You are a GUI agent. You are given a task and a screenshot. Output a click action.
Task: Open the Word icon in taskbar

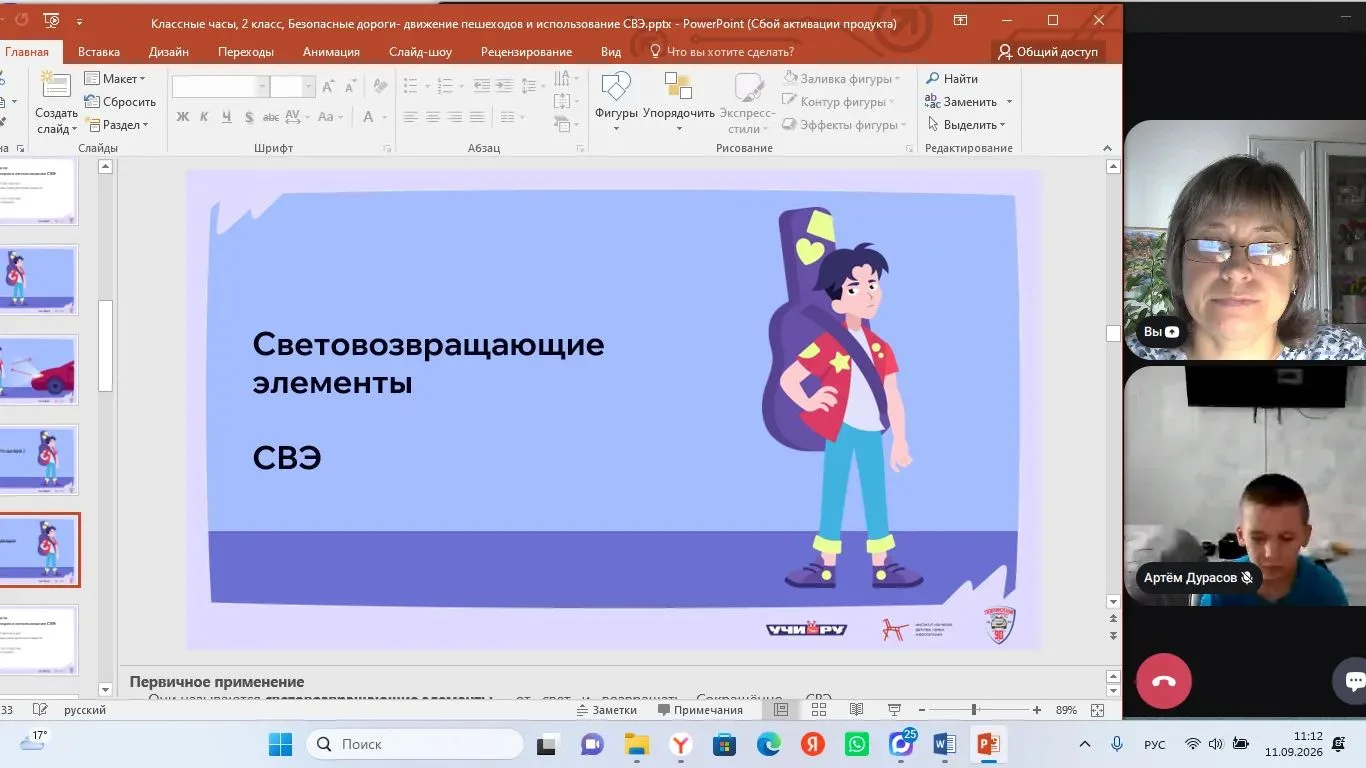944,744
